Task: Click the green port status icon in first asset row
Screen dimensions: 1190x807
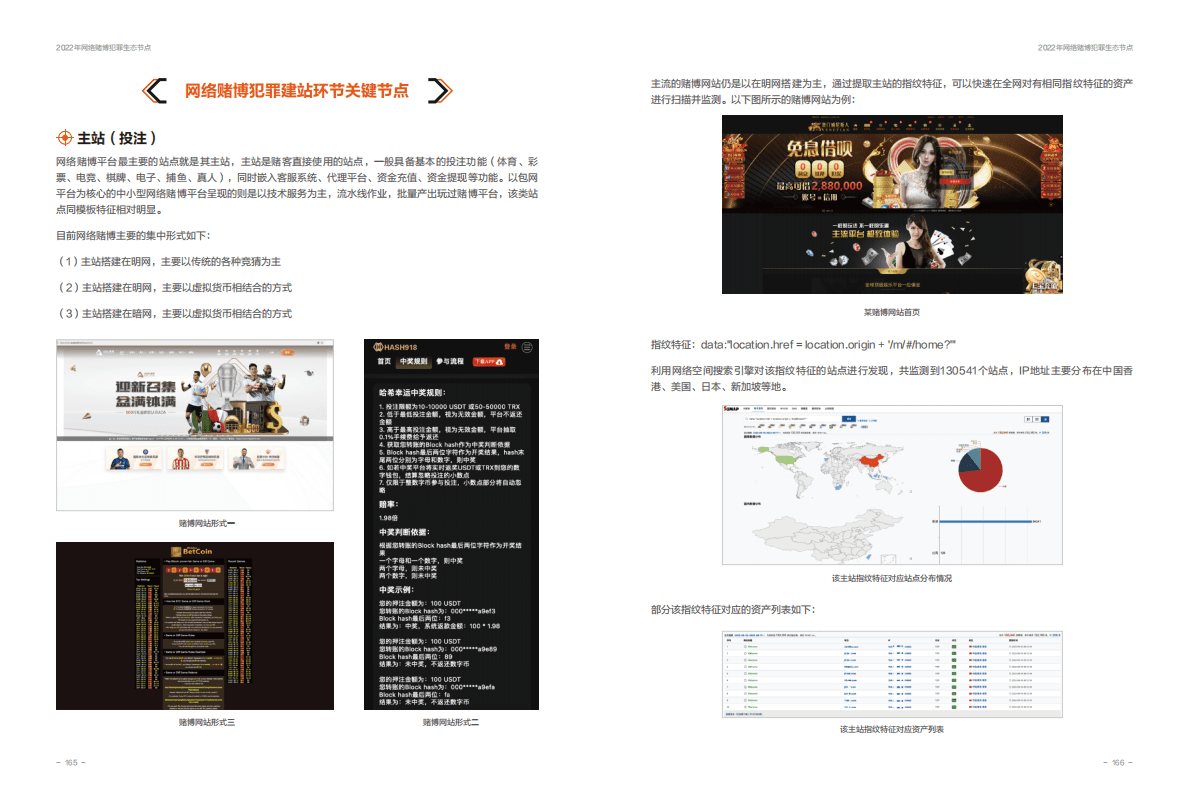Action: [954, 647]
